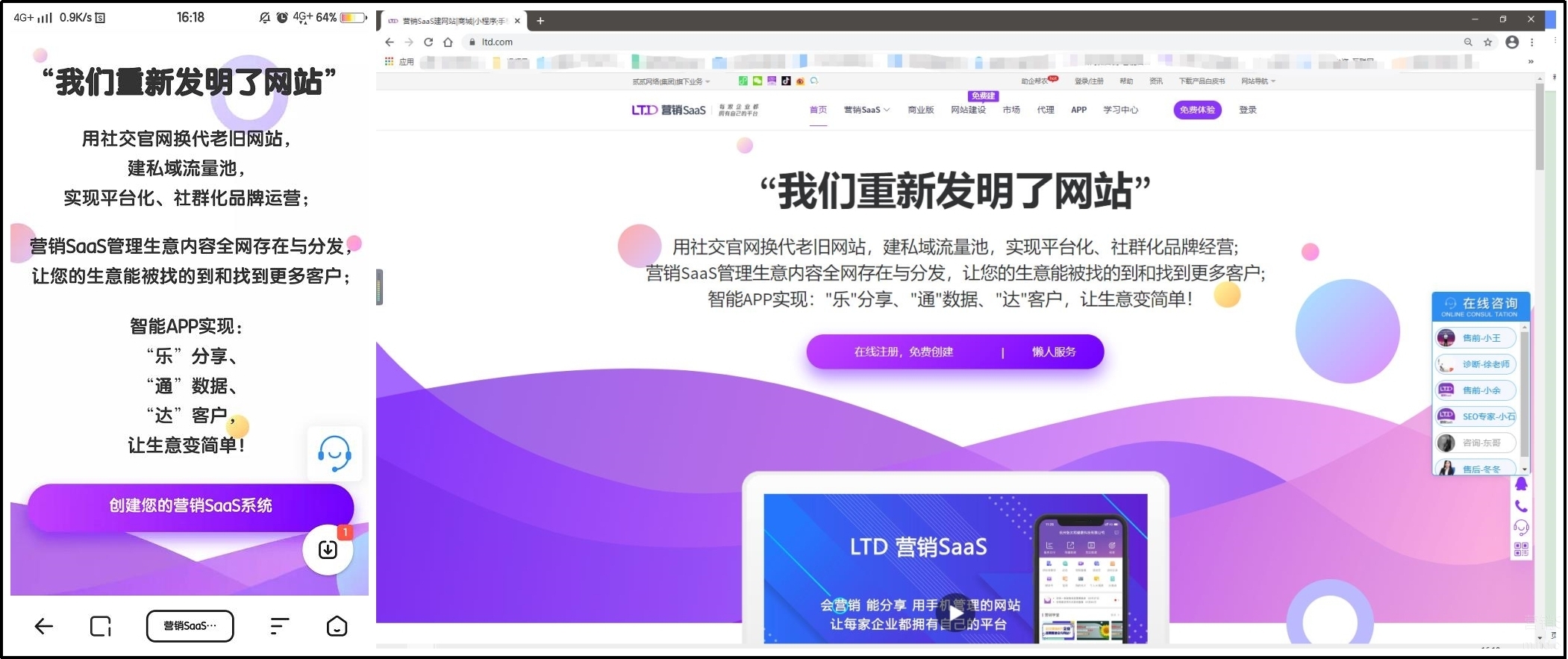Click the 登录/注册 top link
Image resolution: width=1568 pixels, height=659 pixels.
[x=1089, y=81]
